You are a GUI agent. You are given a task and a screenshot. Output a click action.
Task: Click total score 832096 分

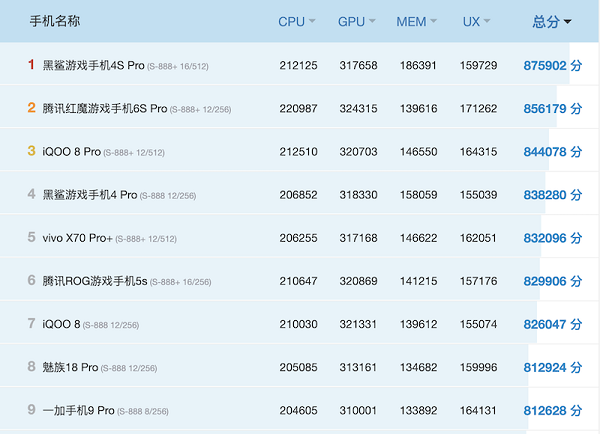[x=553, y=238]
